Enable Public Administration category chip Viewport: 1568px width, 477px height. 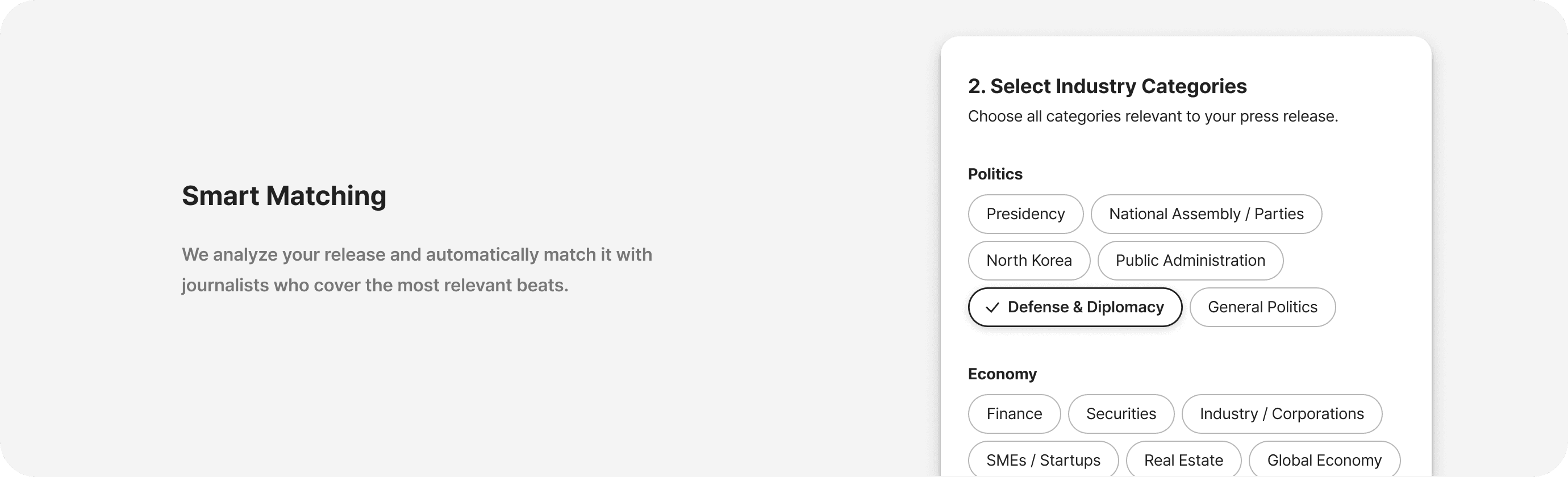coord(1190,261)
